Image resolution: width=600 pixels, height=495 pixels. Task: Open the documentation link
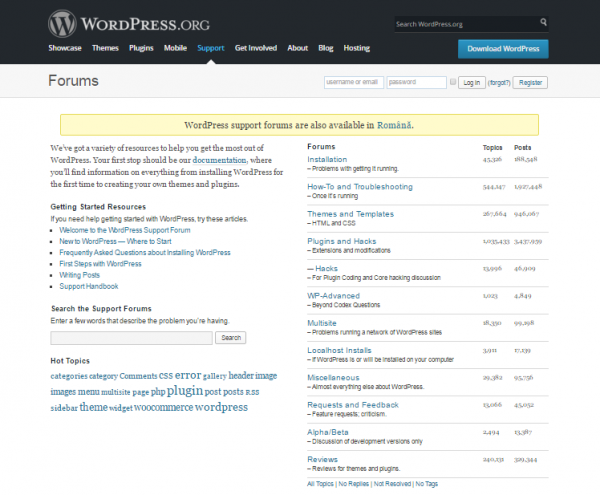point(219,160)
